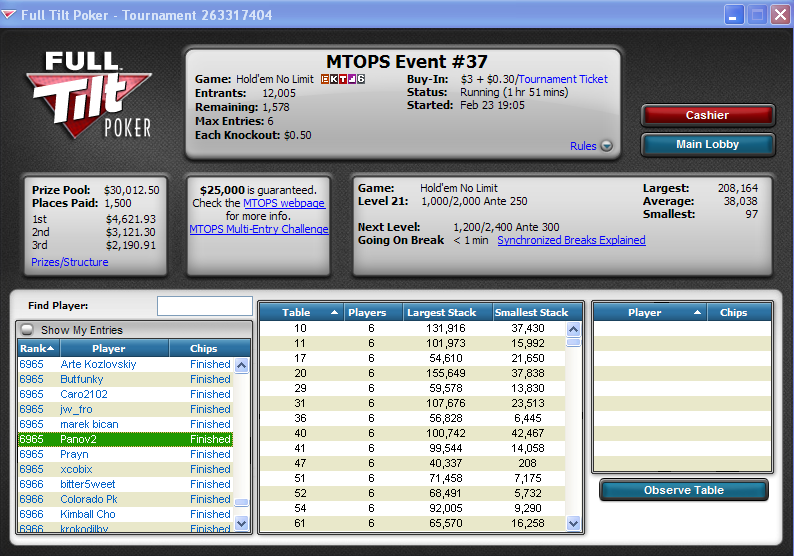Click the Find Player input field
Viewport: 794px width, 556px height.
point(205,306)
